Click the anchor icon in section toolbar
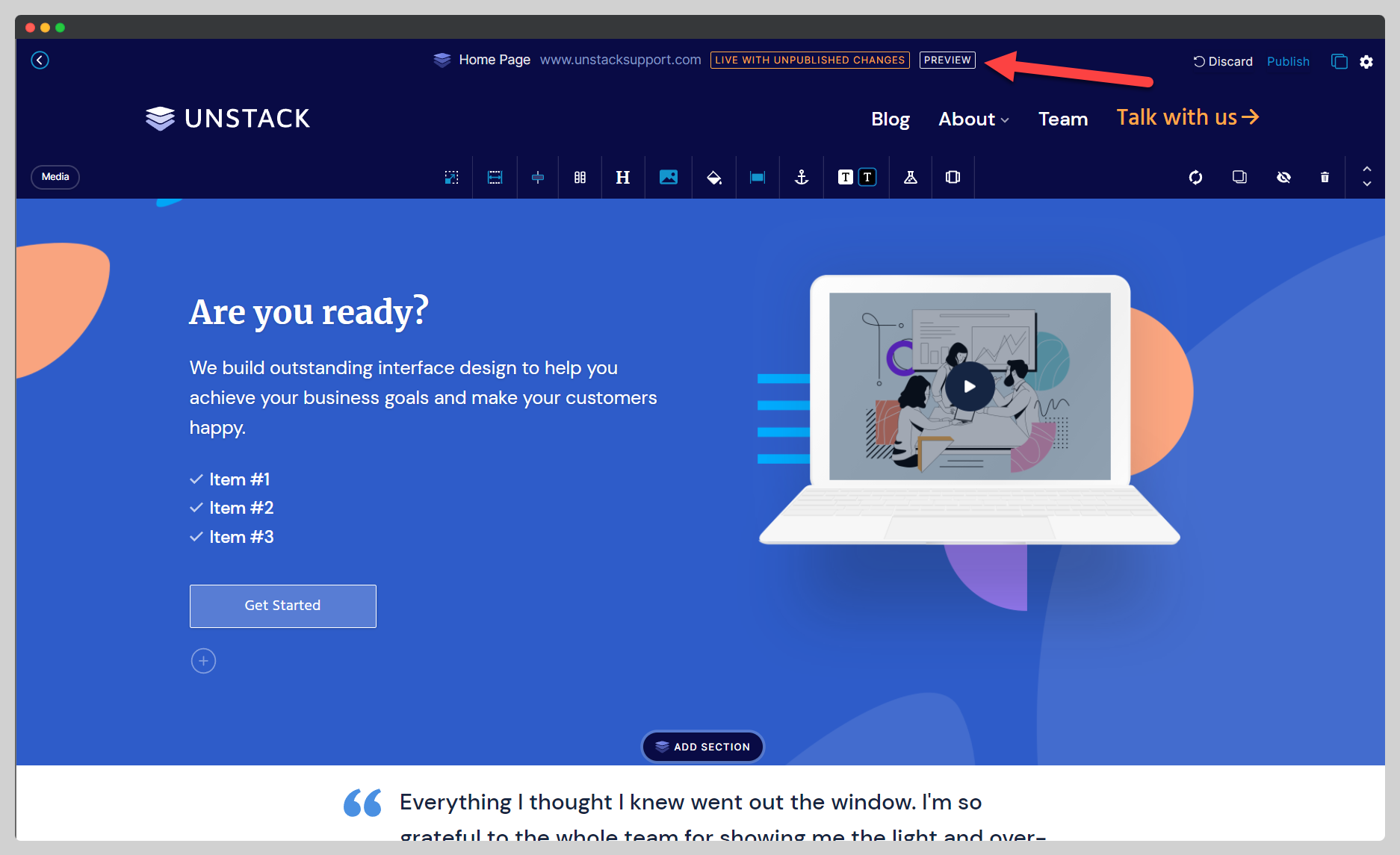 [802, 177]
